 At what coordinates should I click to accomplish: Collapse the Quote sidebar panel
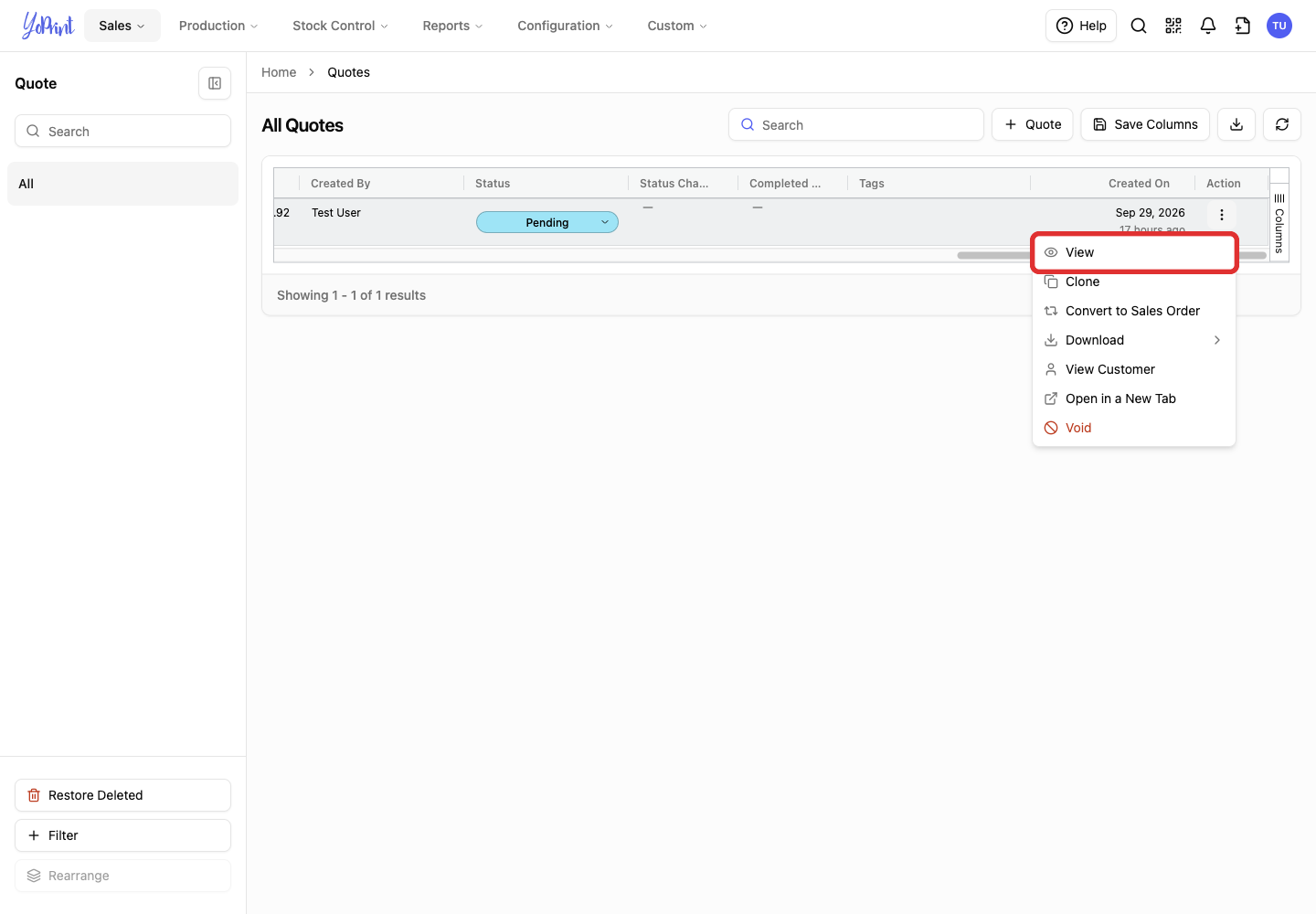pyautogui.click(x=215, y=83)
